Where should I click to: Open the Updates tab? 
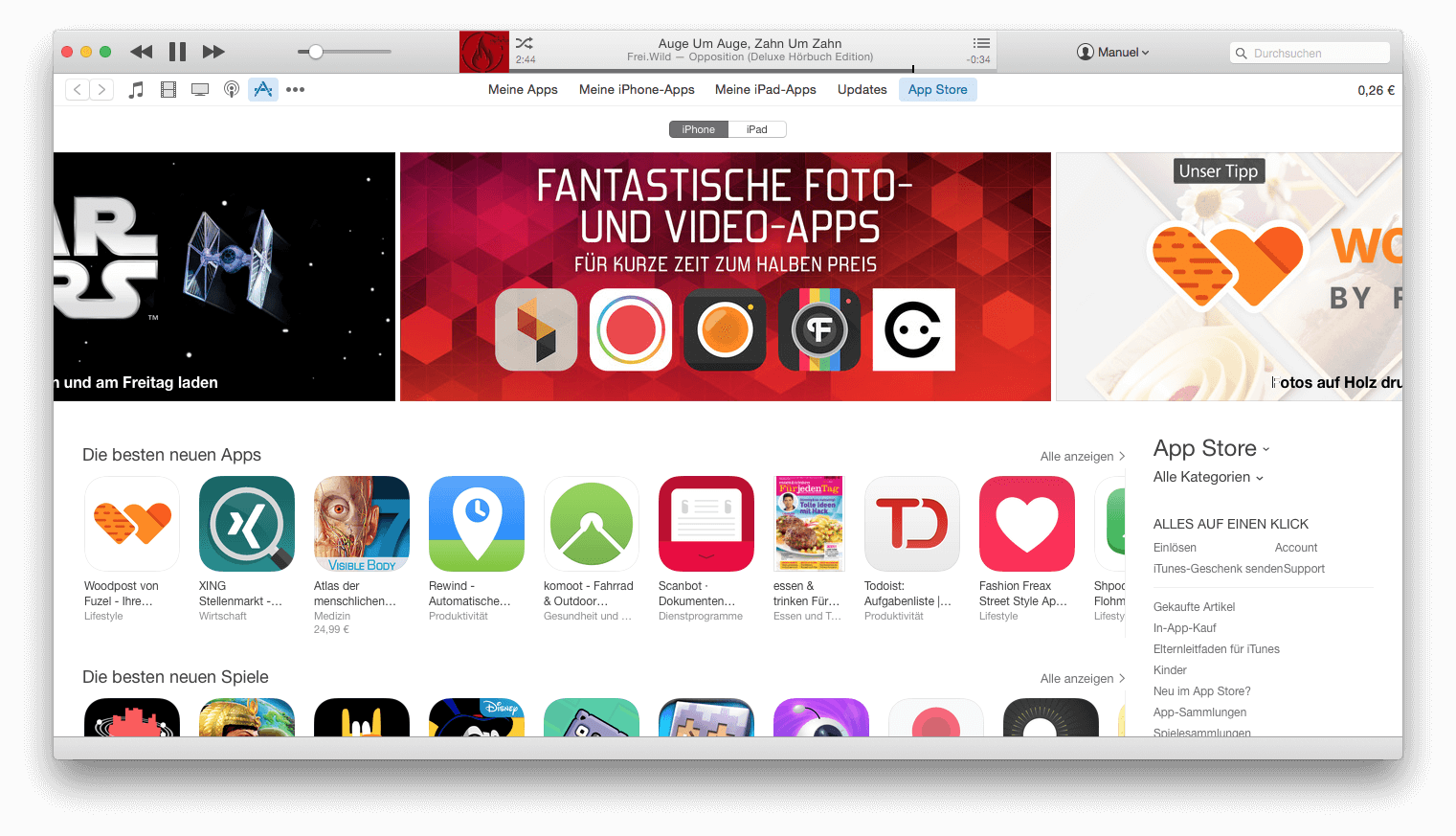coord(862,90)
